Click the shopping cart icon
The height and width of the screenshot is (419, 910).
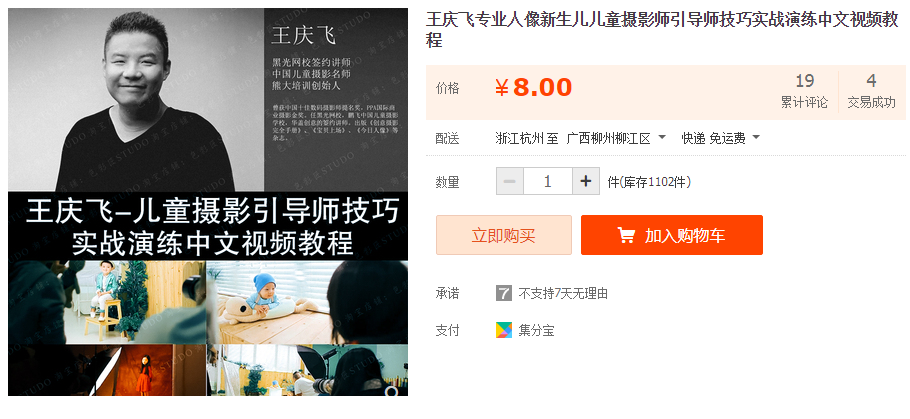626,235
